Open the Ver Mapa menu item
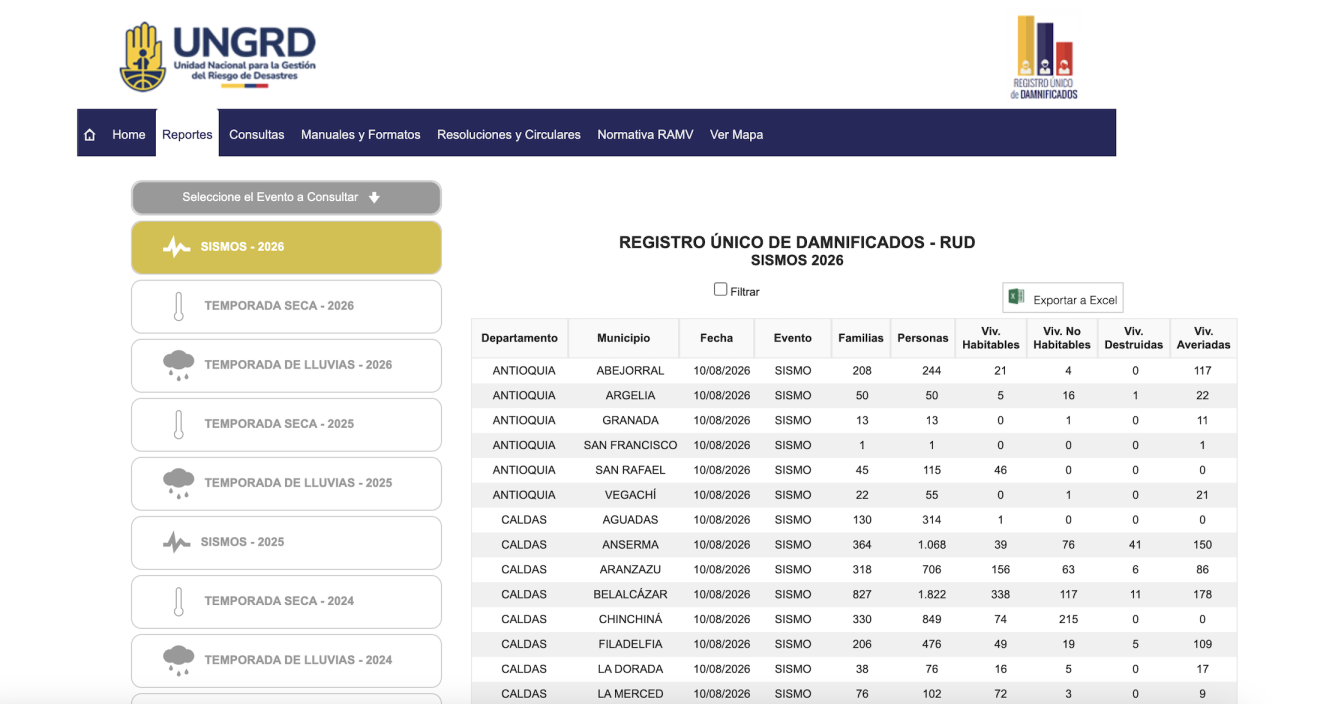Viewport: 1320px width, 704px height. click(x=736, y=135)
